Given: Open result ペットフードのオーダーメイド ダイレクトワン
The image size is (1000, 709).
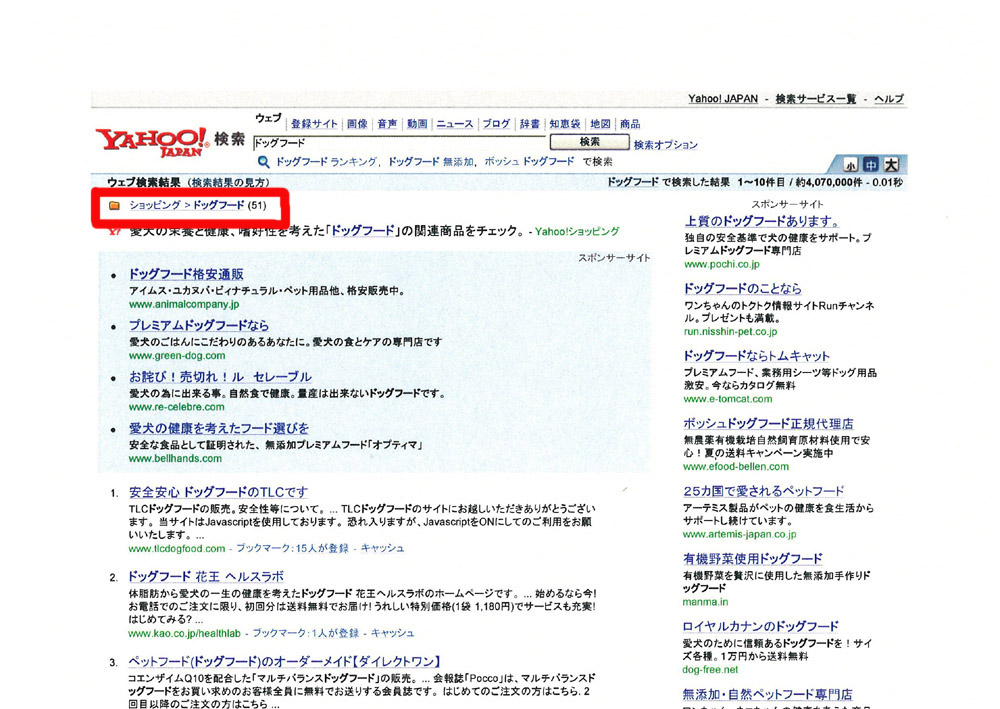Looking at the screenshot, I should [x=284, y=661].
